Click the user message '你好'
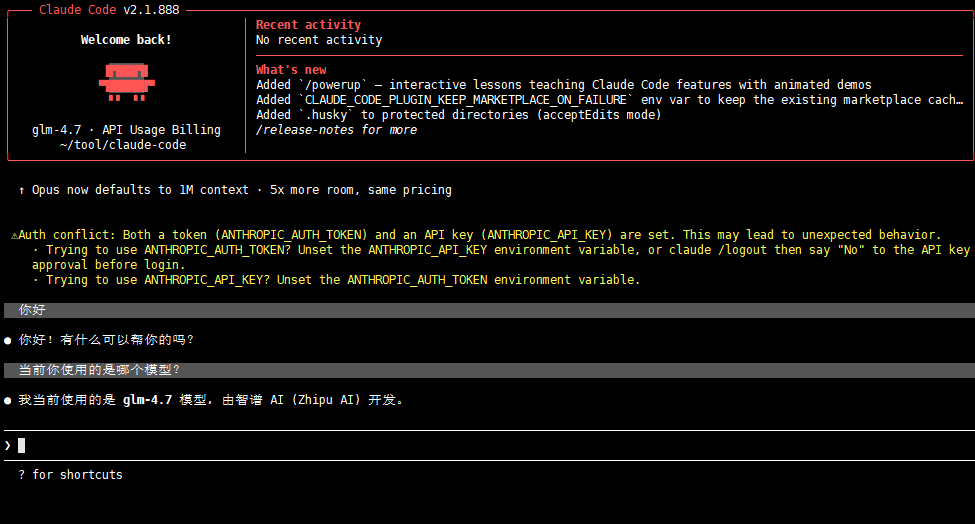Screen dimensions: 975x524 tap(32, 310)
